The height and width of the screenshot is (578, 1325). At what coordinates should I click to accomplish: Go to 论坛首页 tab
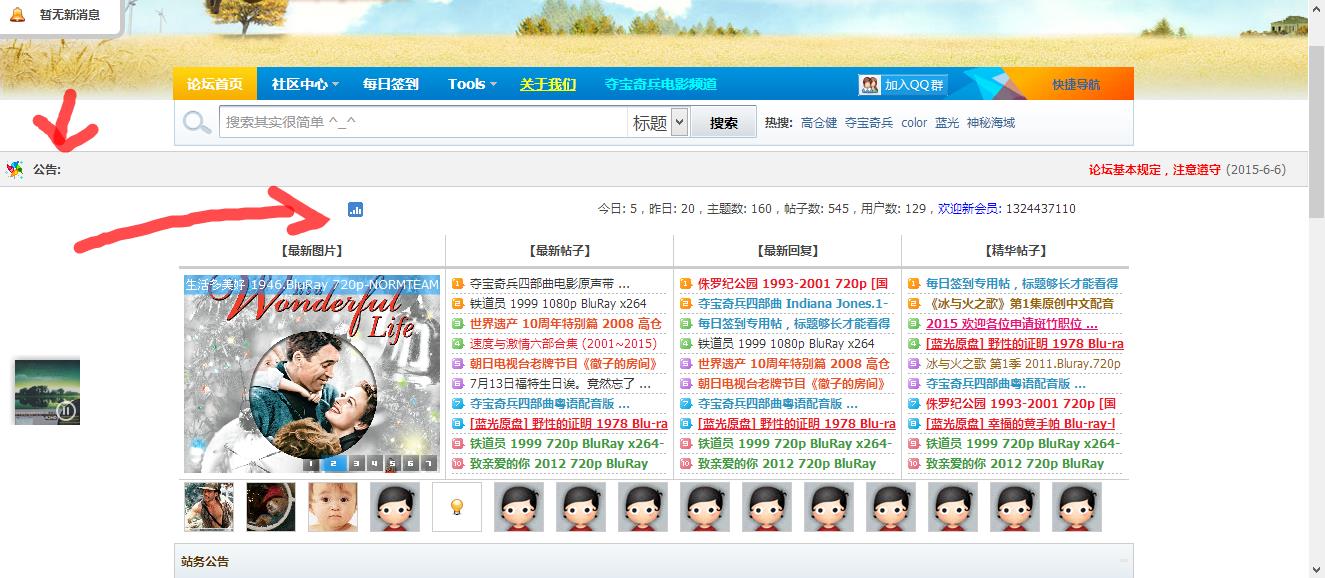click(x=215, y=84)
